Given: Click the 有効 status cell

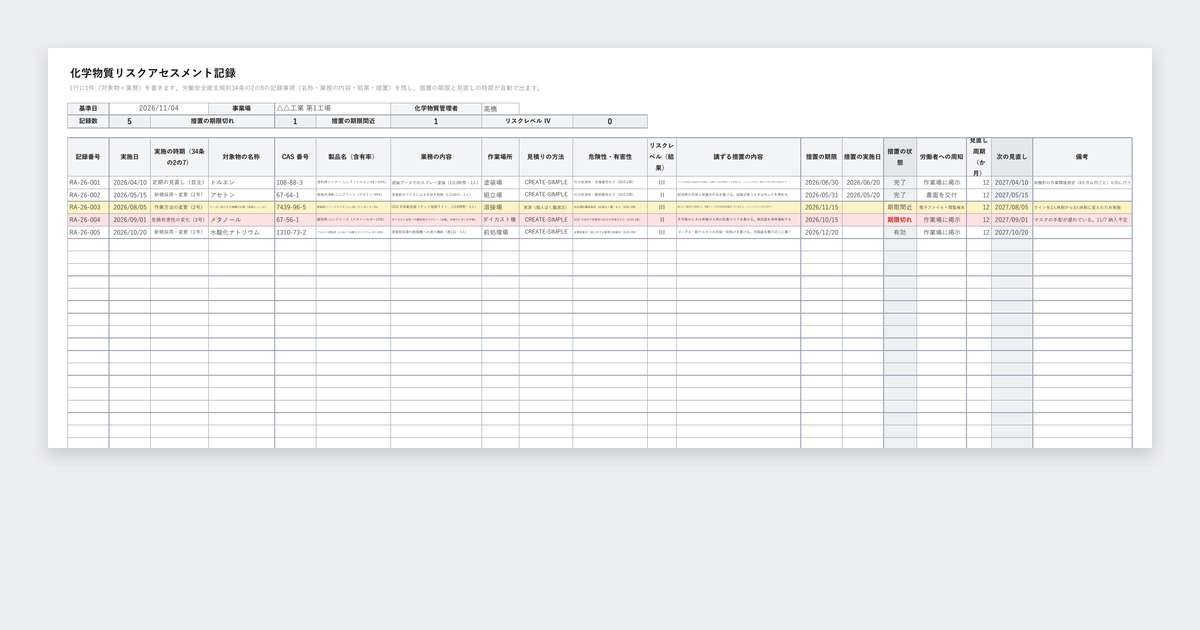Looking at the screenshot, I should coord(900,232).
